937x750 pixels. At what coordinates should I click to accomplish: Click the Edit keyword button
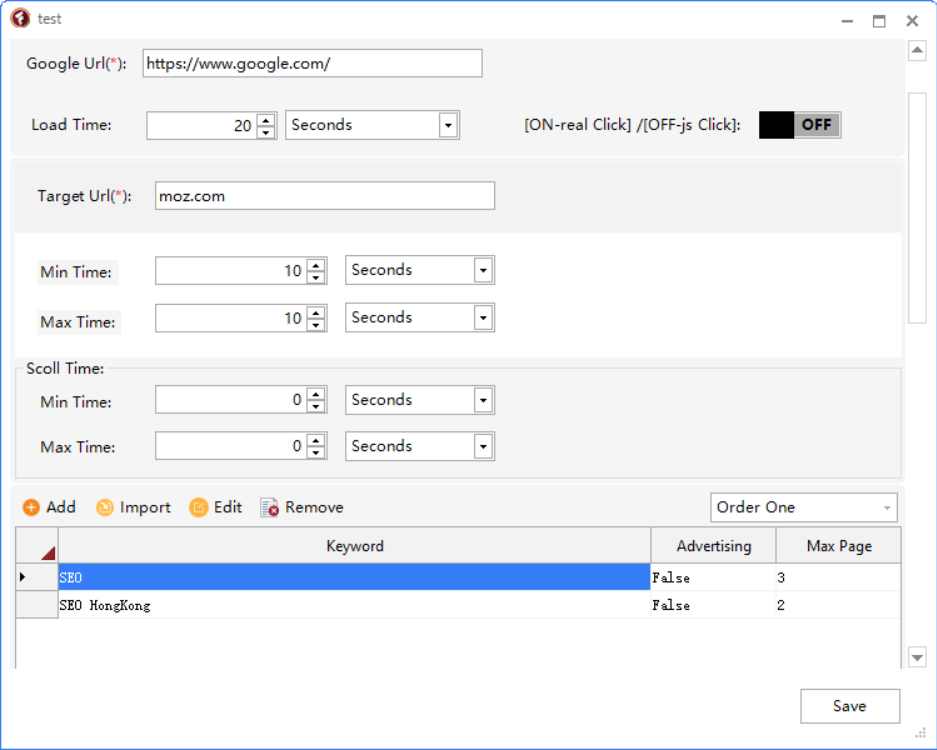tap(216, 507)
